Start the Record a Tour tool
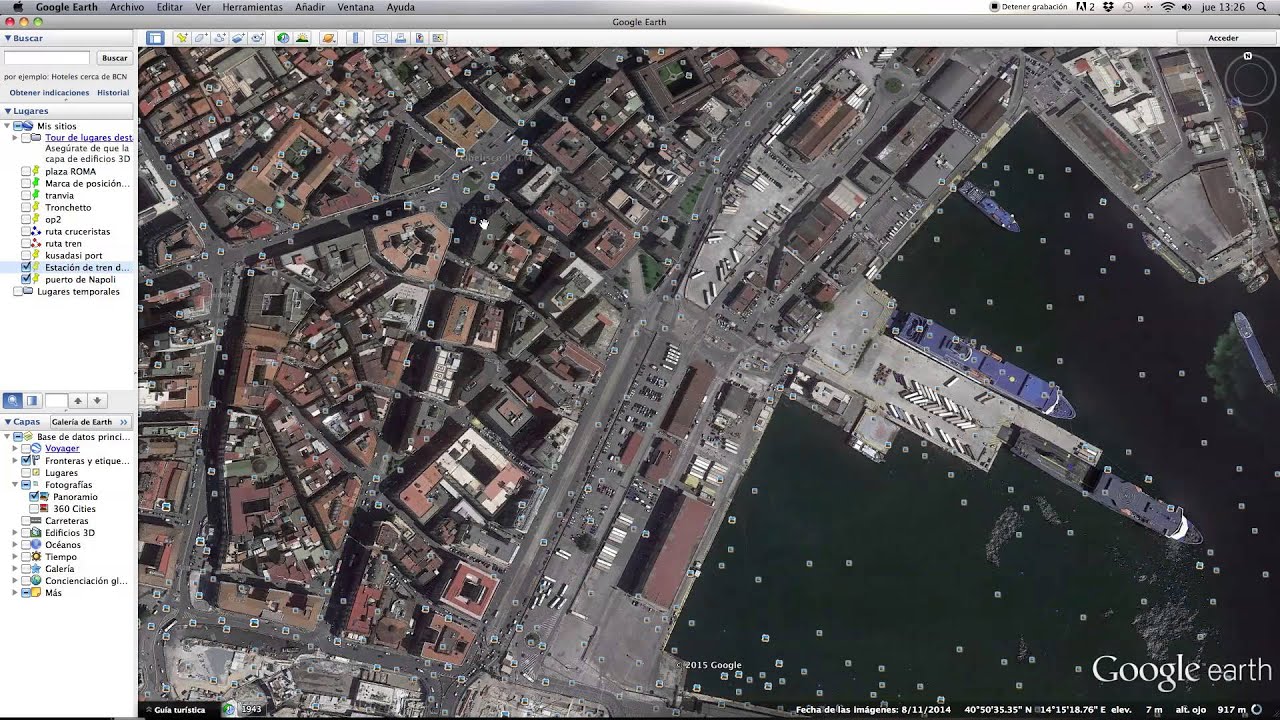The height and width of the screenshot is (720, 1280). pyautogui.click(x=258, y=38)
